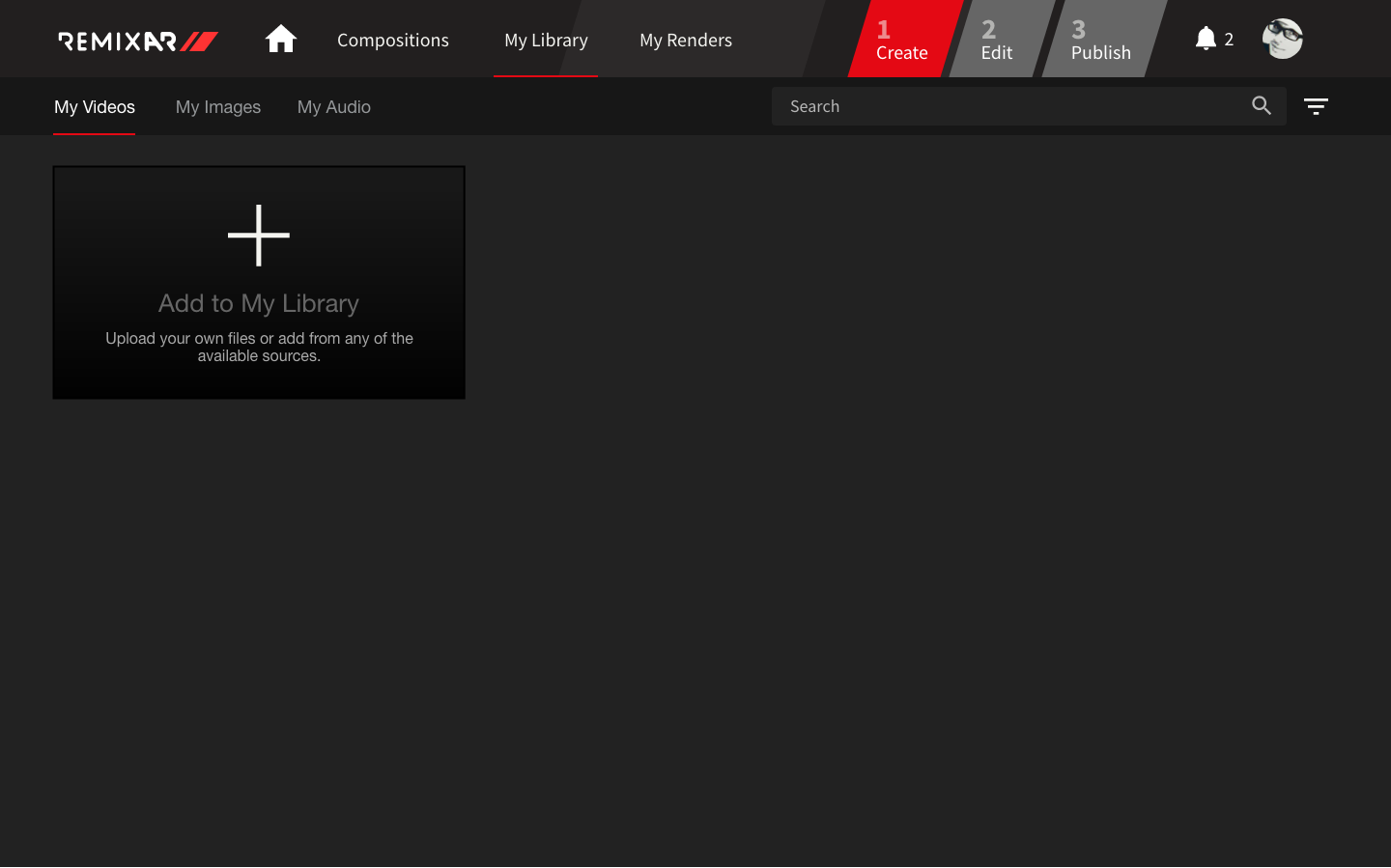Click the Add to My Library heading

(259, 303)
